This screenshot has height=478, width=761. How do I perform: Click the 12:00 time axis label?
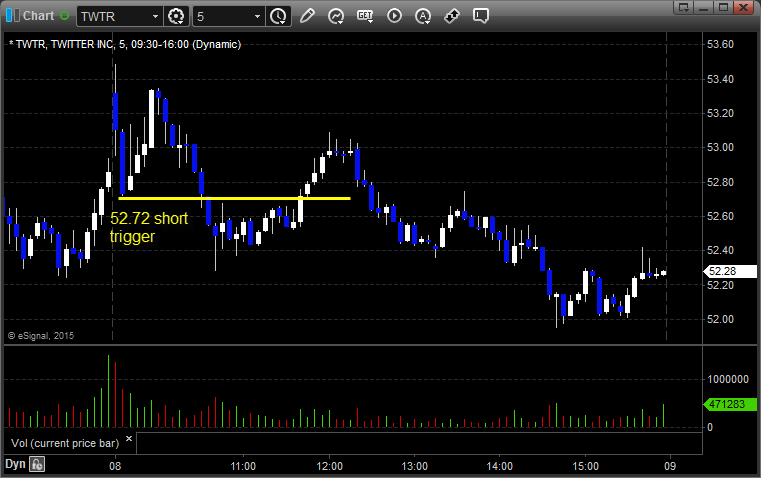pyautogui.click(x=330, y=466)
